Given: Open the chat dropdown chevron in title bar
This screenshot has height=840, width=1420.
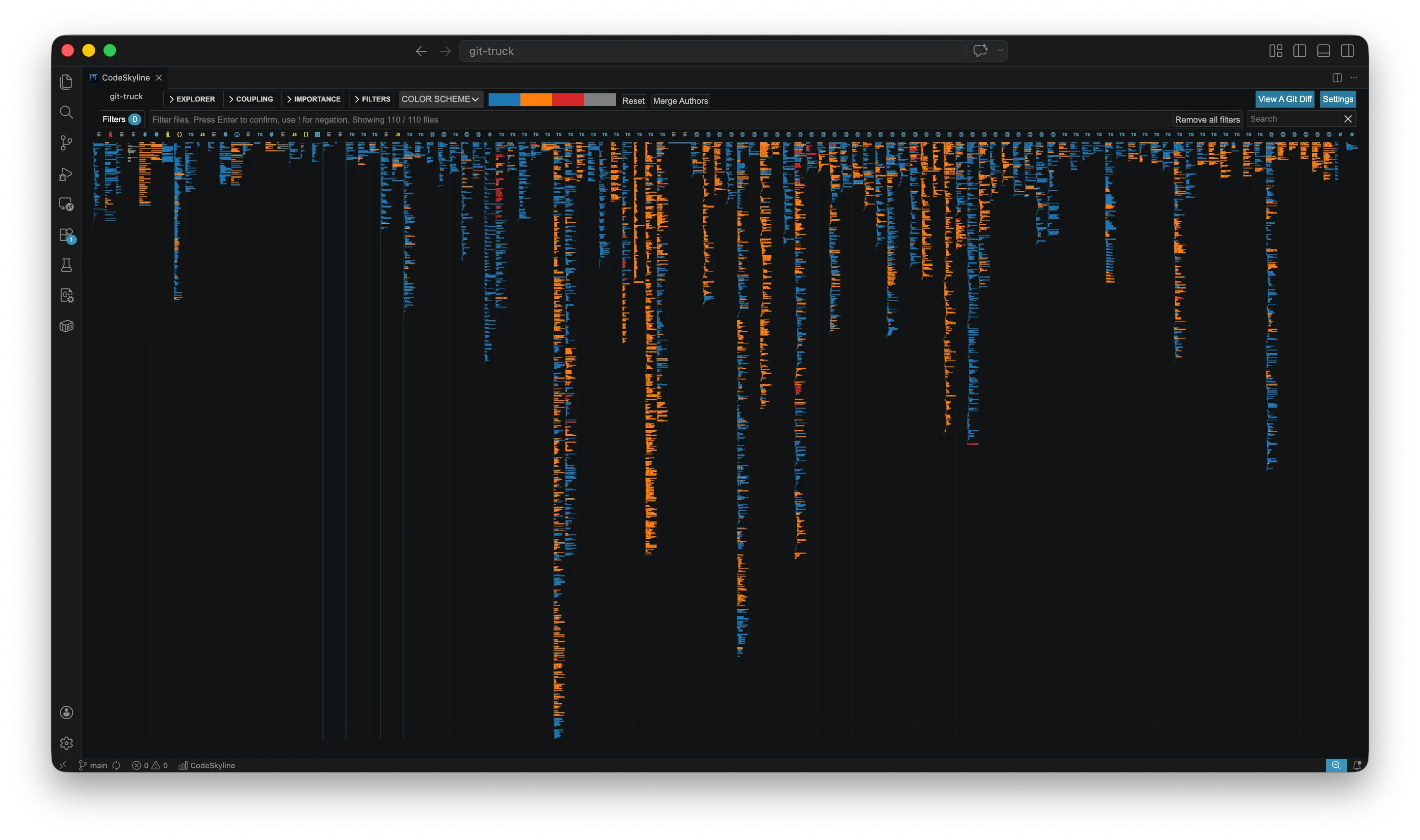Looking at the screenshot, I should 1000,50.
